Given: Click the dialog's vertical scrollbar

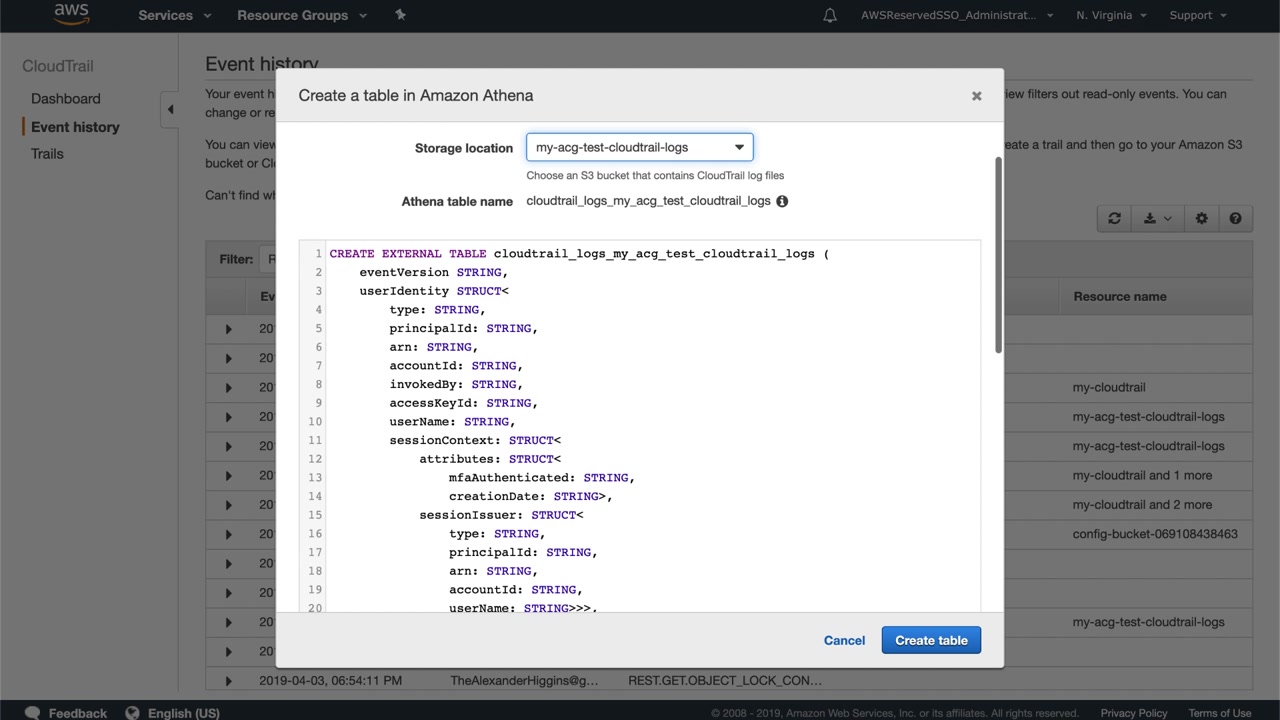Looking at the screenshot, I should tap(997, 255).
